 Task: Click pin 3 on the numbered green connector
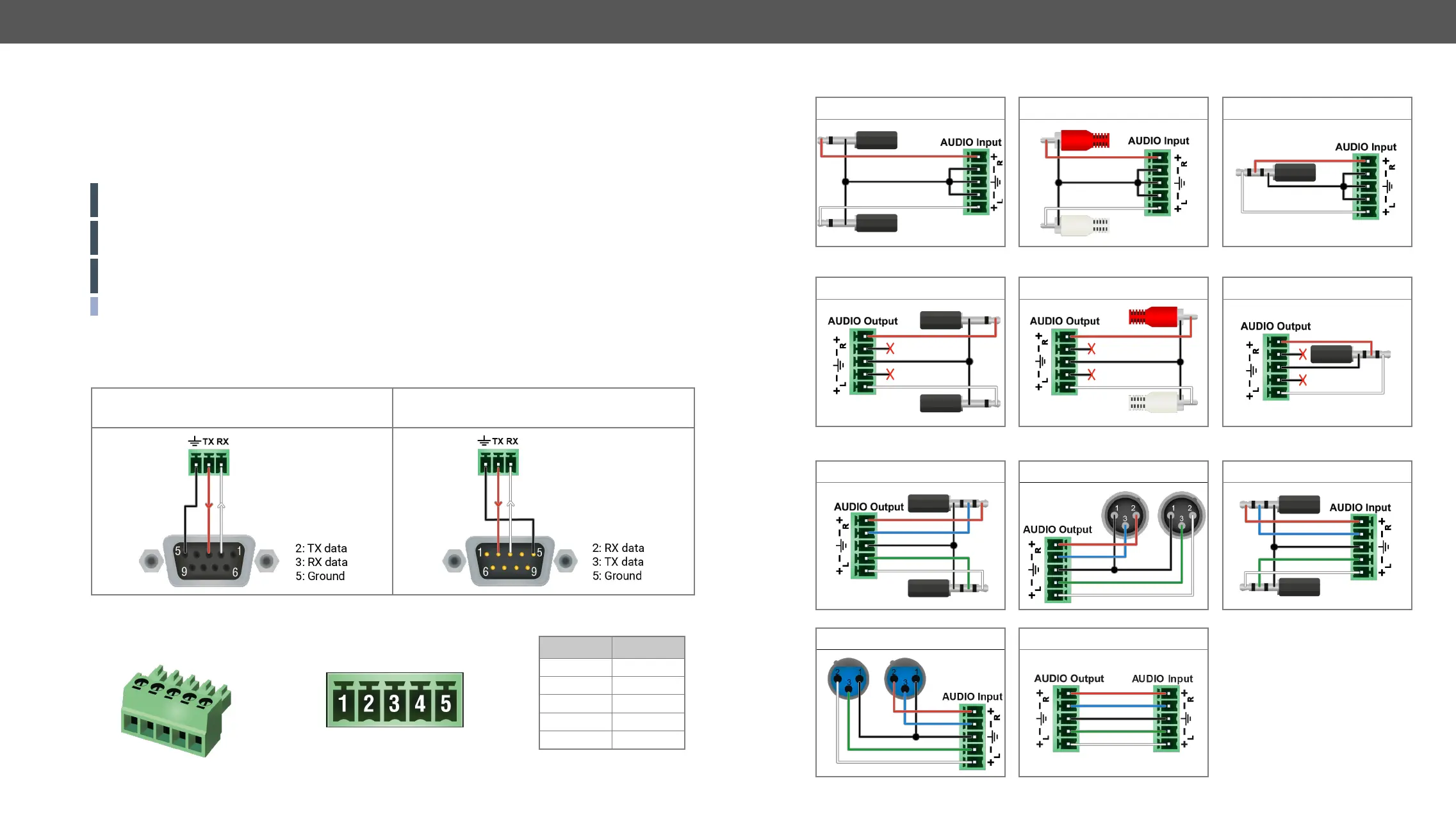(x=395, y=703)
